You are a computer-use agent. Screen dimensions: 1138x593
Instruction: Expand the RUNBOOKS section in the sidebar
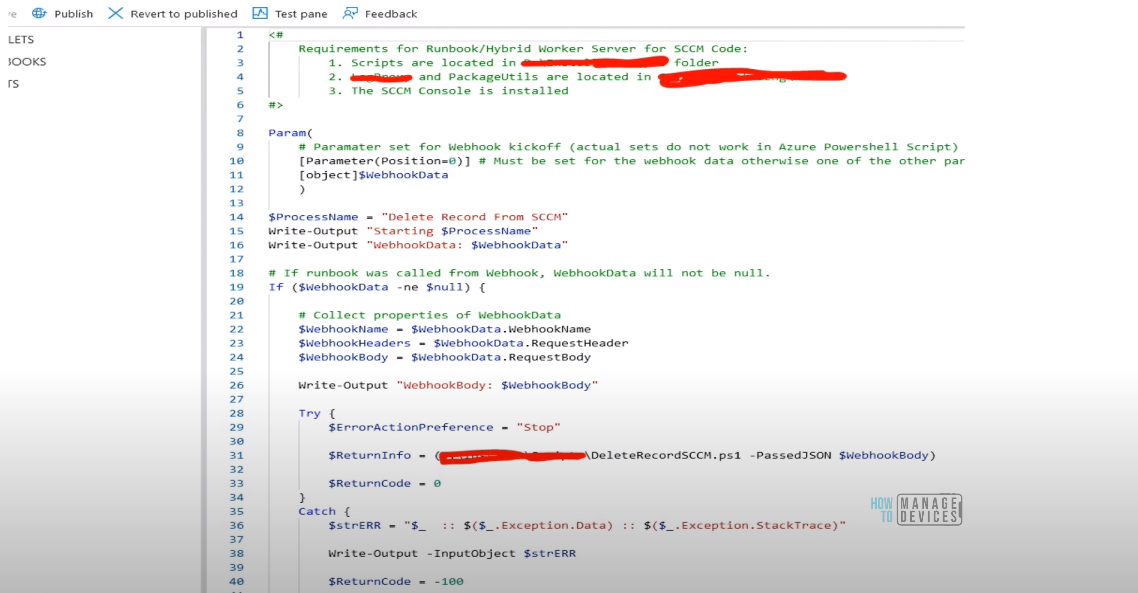pyautogui.click(x=25, y=61)
